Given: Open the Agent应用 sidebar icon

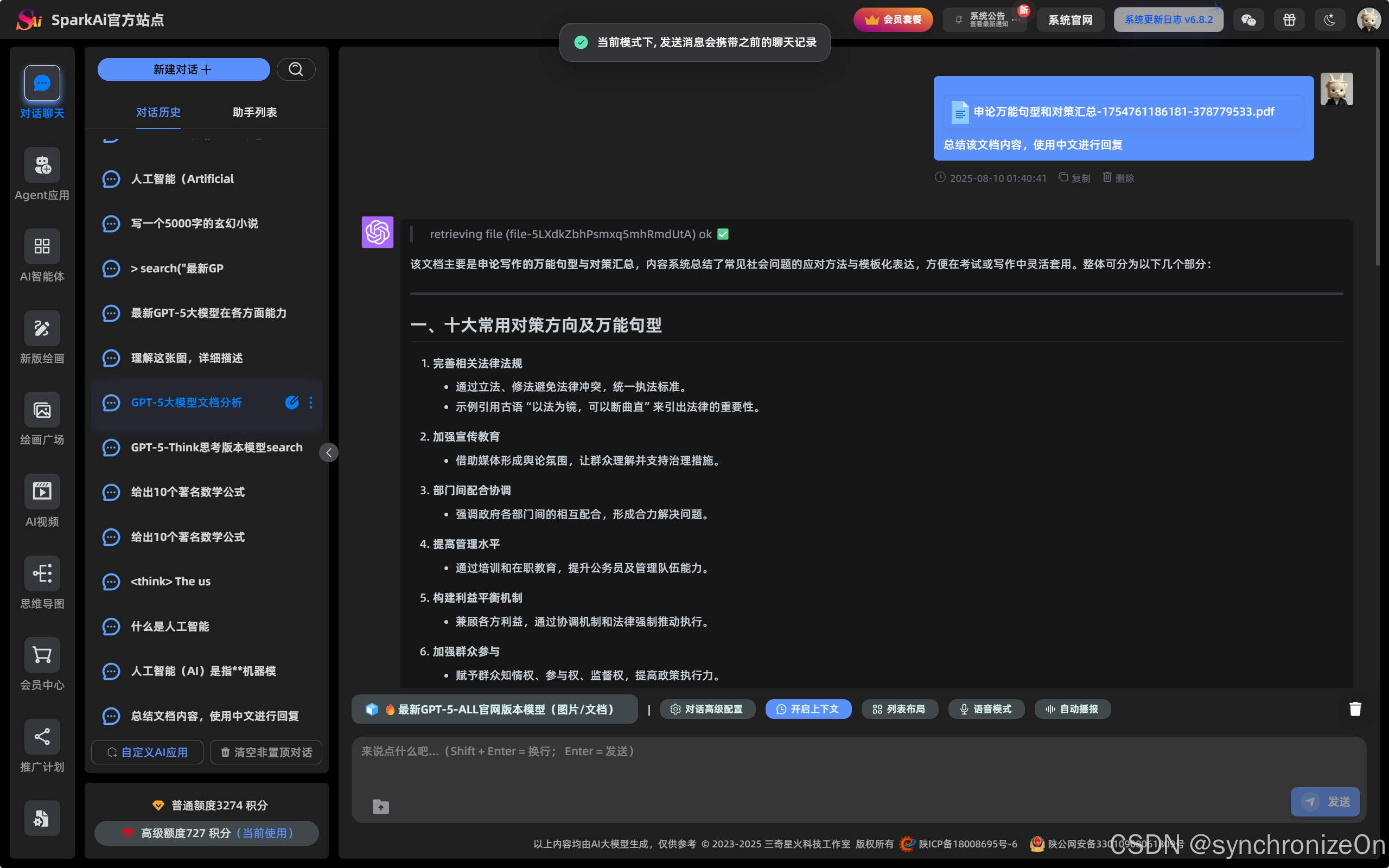Looking at the screenshot, I should 42,165.
